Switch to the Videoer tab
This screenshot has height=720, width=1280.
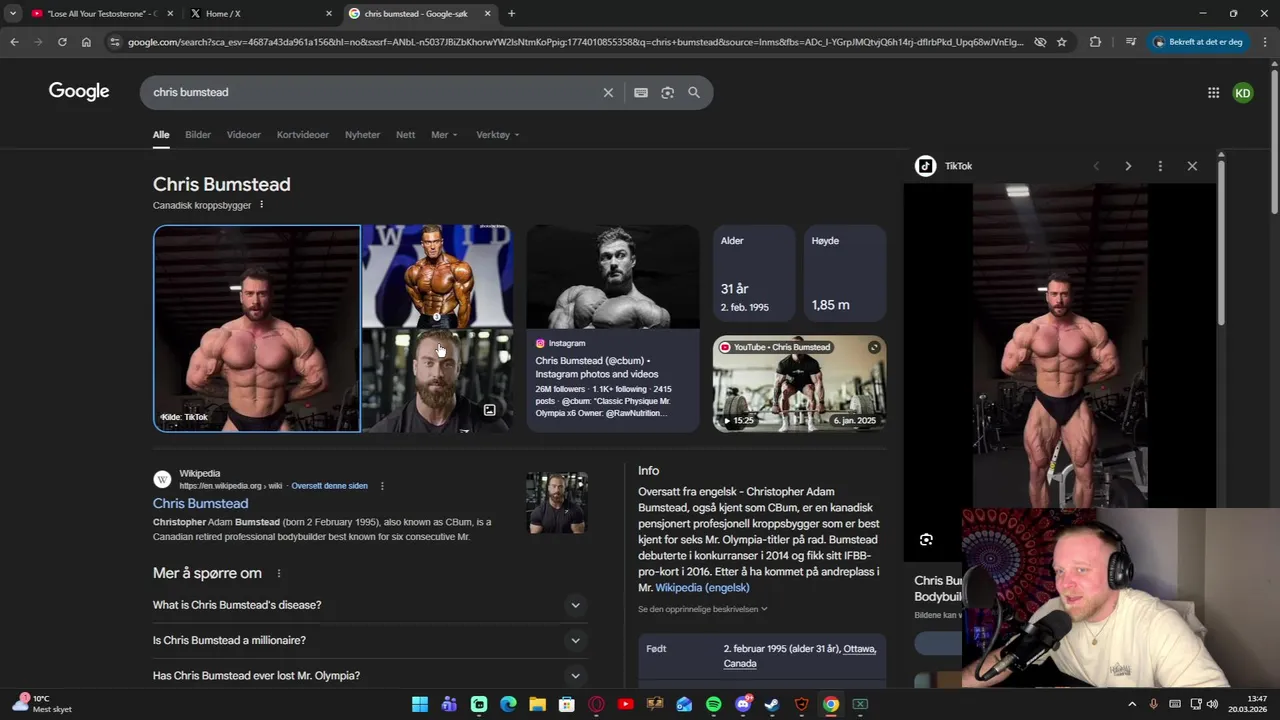244,135
